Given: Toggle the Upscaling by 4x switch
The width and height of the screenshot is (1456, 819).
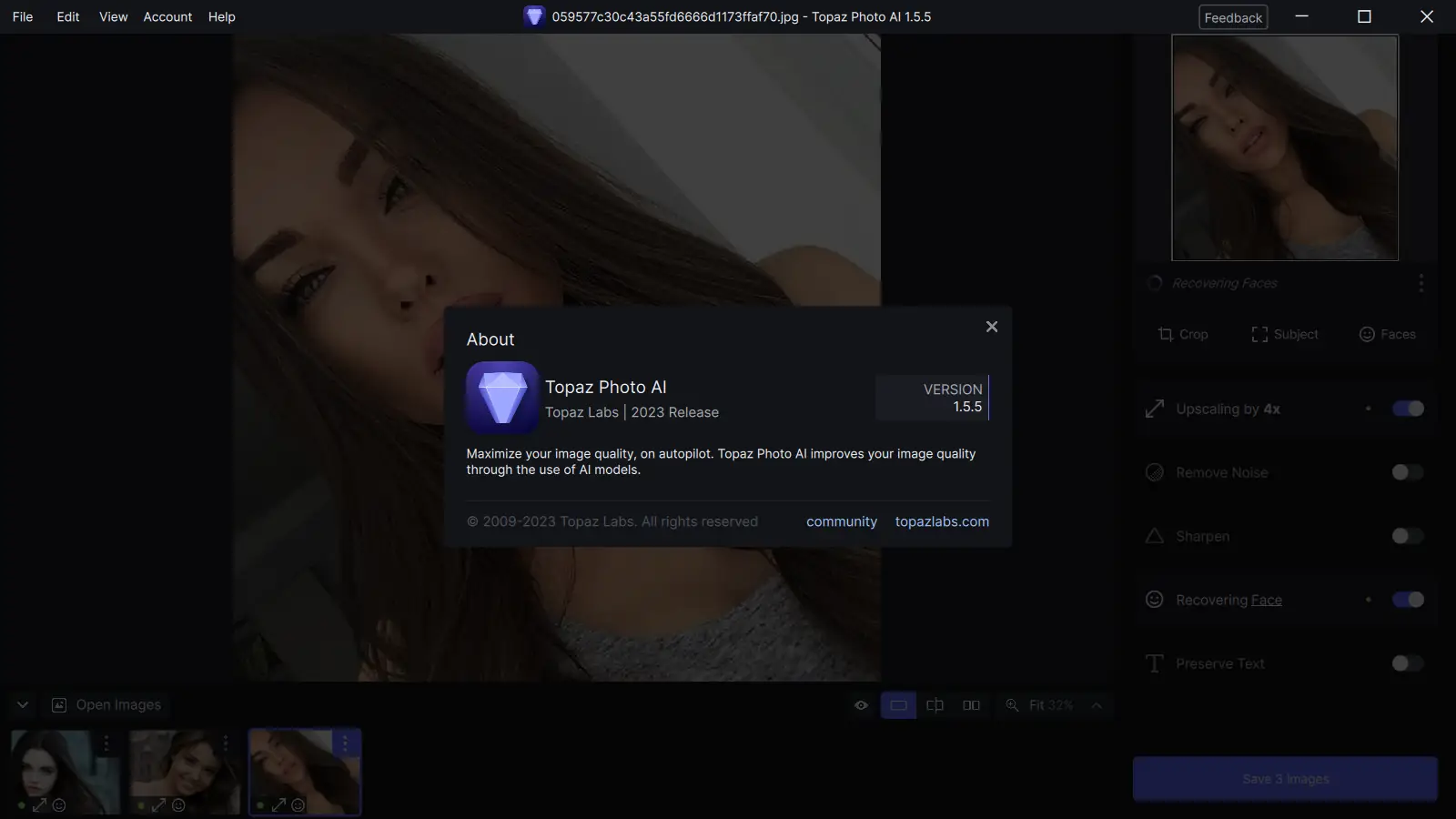Looking at the screenshot, I should pos(1408,409).
